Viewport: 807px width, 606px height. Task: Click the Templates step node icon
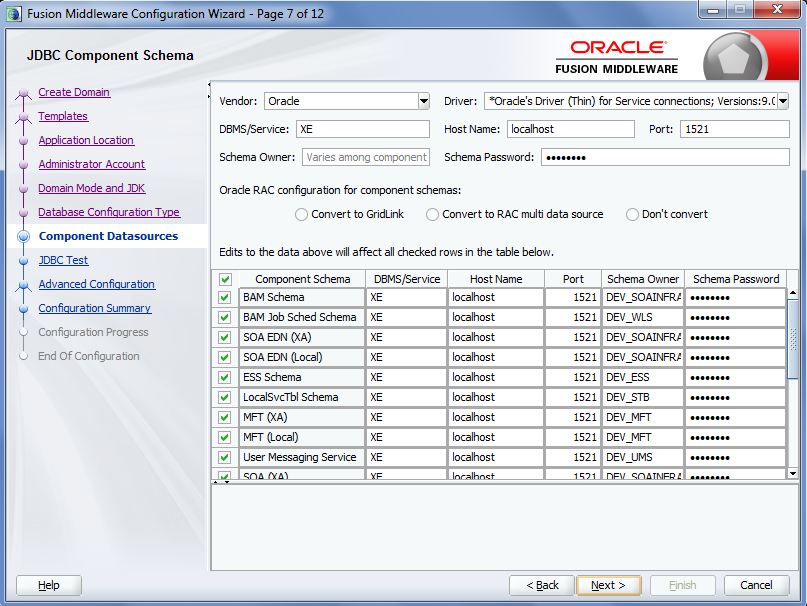23,118
